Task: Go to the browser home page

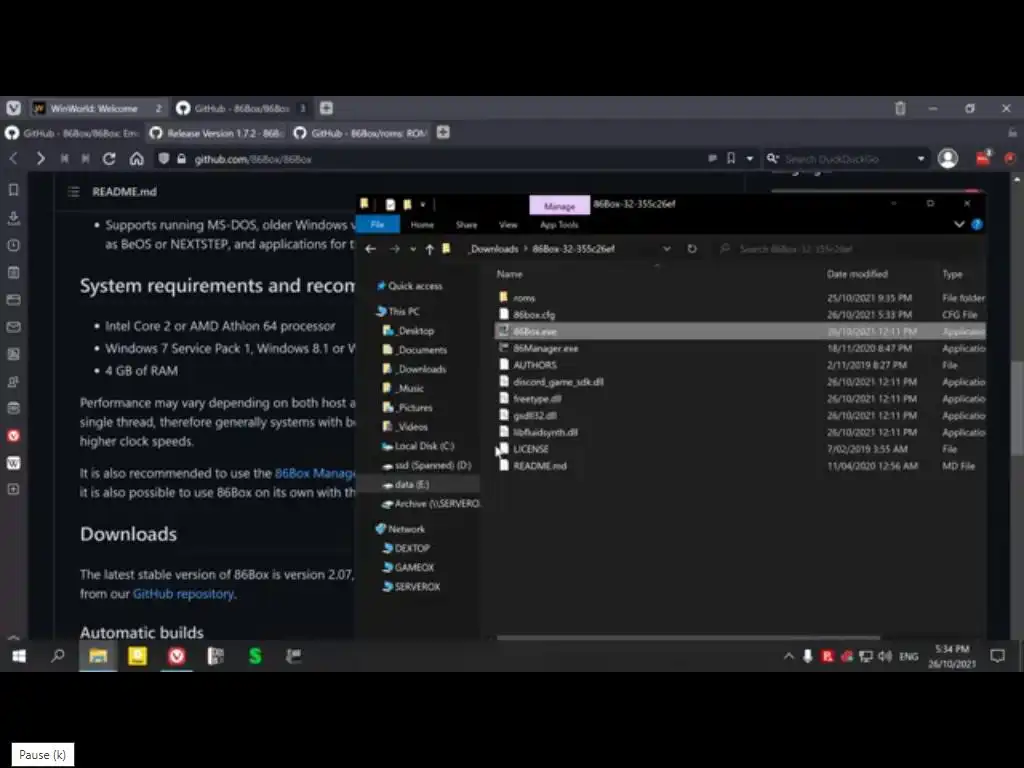Action: click(136, 159)
